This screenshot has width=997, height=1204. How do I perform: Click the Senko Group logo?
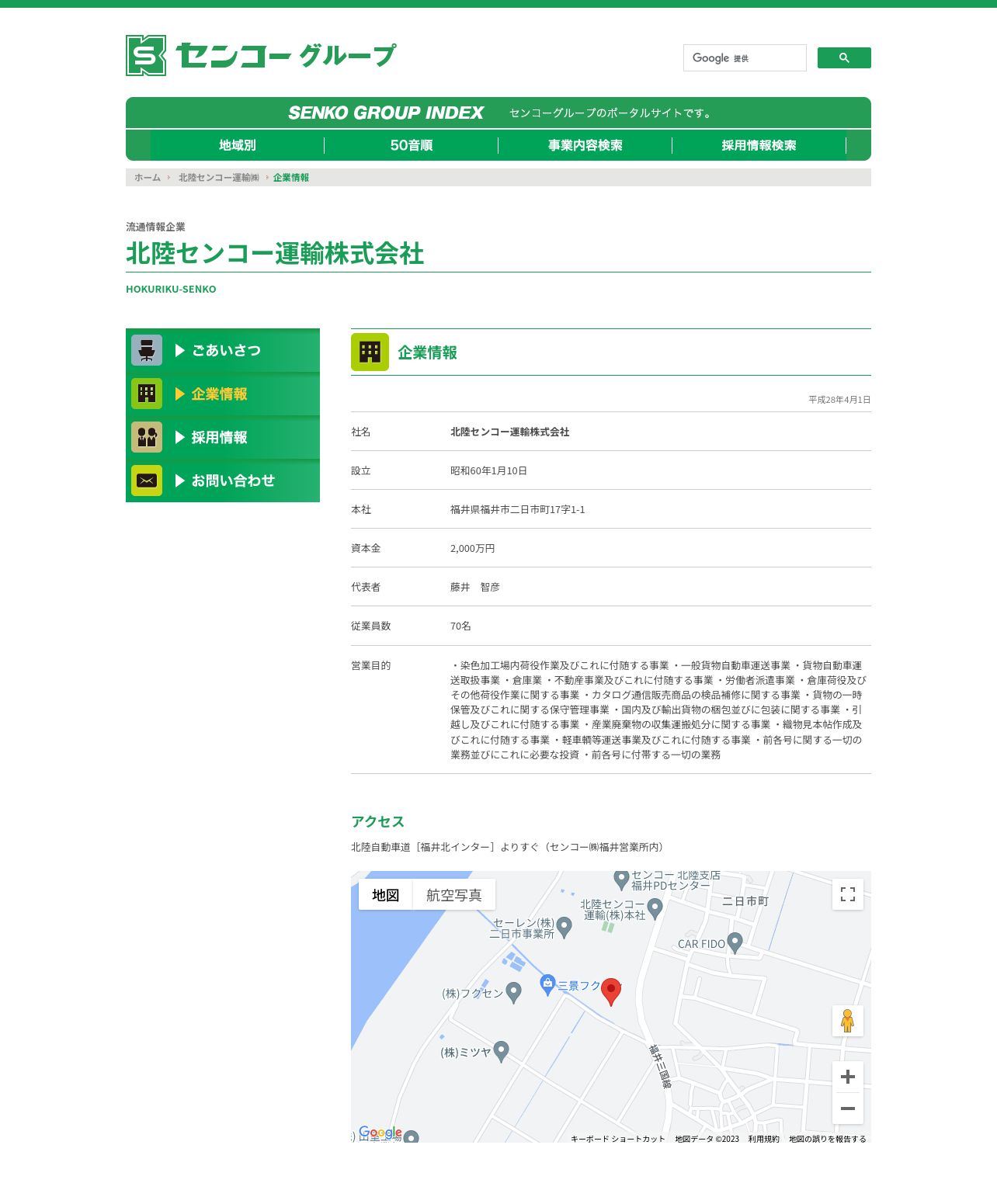click(261, 55)
